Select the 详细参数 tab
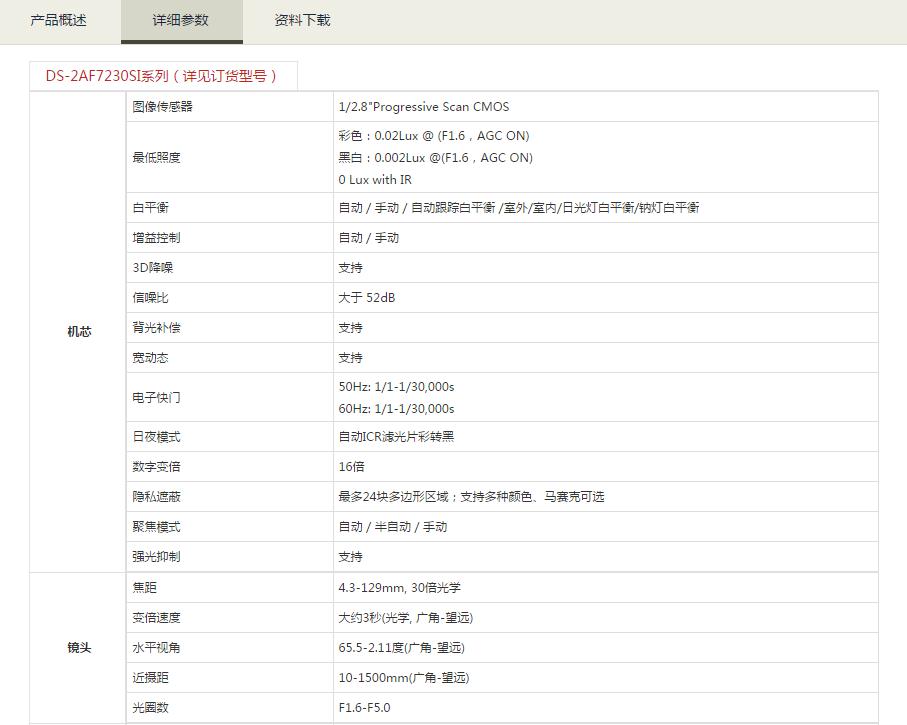 (x=181, y=20)
